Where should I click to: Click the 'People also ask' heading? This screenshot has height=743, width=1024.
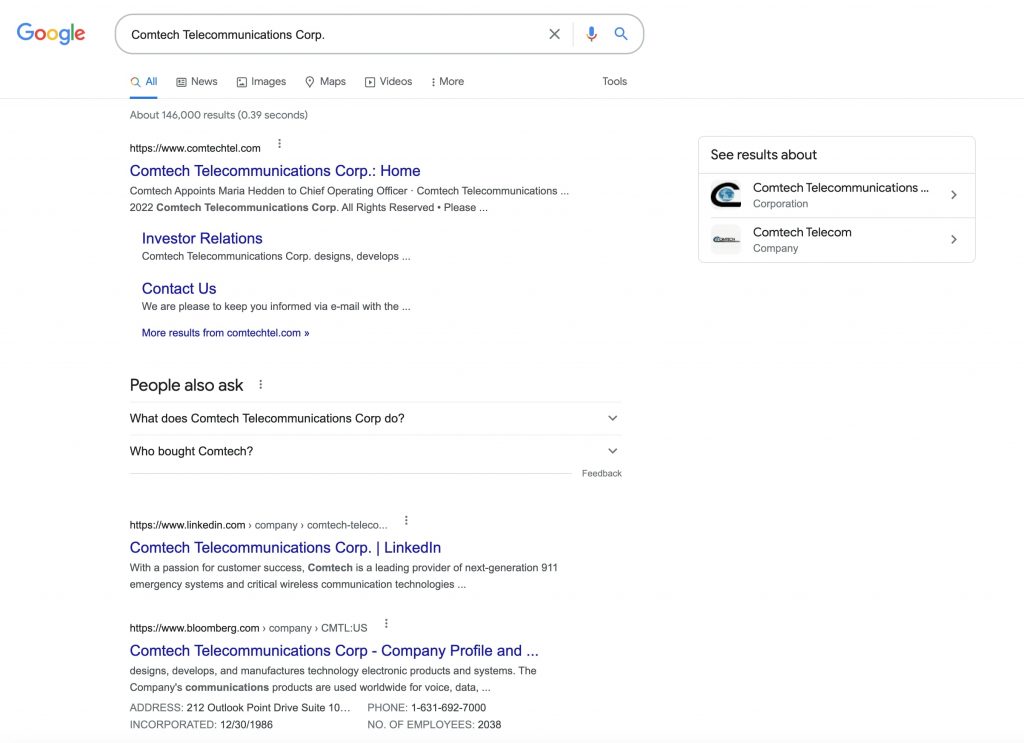click(186, 385)
